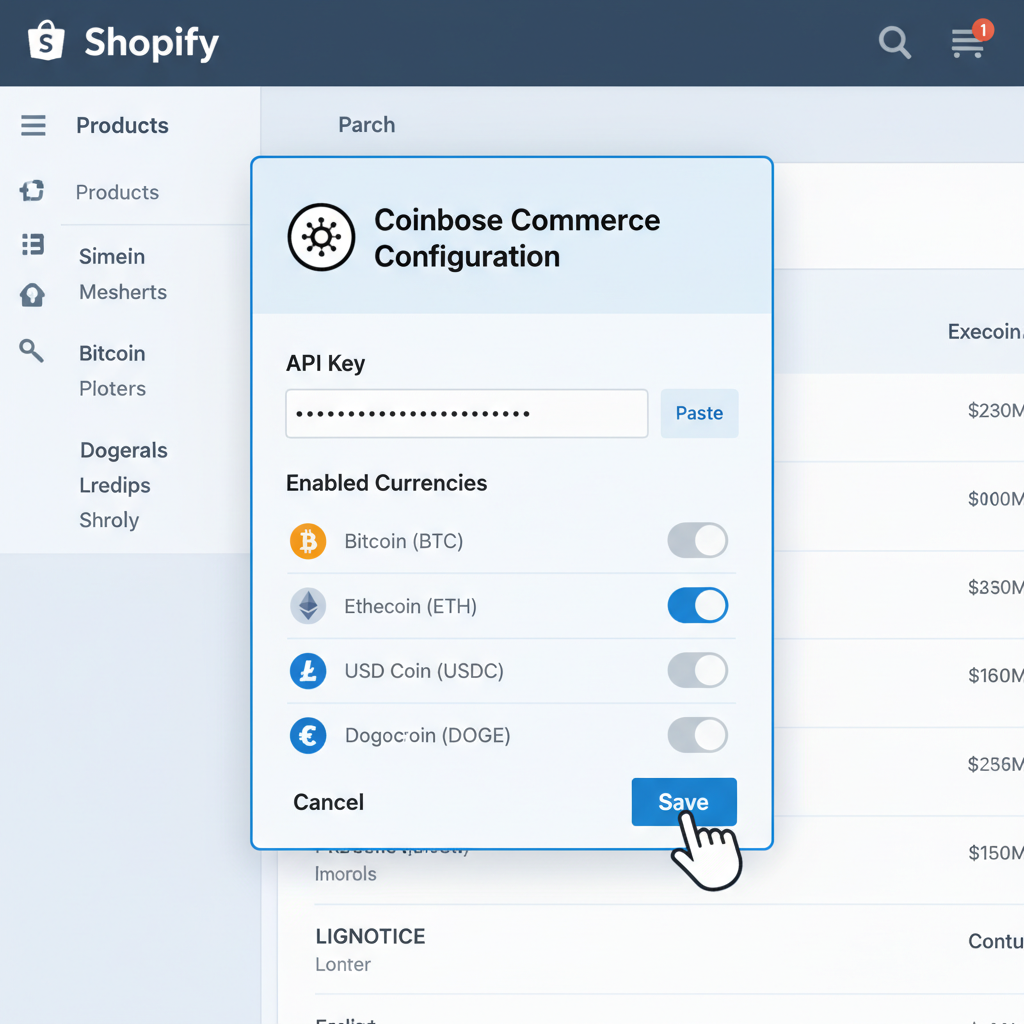This screenshot has width=1024, height=1024.
Task: Turn on the Dogecoin (DOGE) toggle
Action: pyautogui.click(x=697, y=735)
